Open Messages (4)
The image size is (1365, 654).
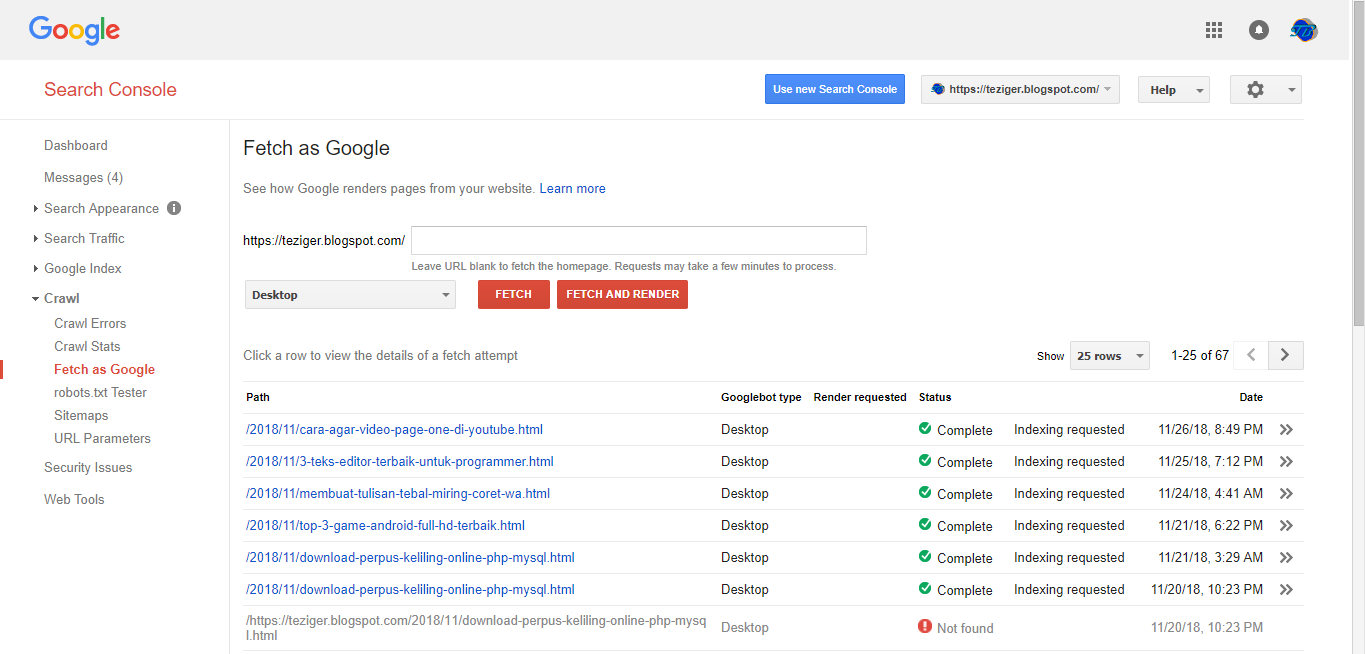click(83, 178)
